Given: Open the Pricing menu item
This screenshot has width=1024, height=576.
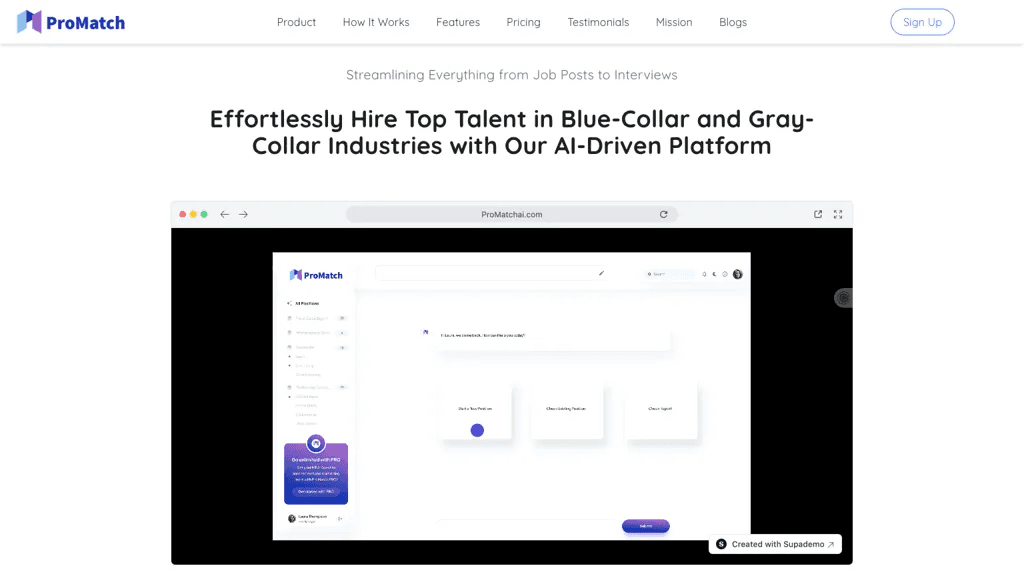Looking at the screenshot, I should (523, 22).
